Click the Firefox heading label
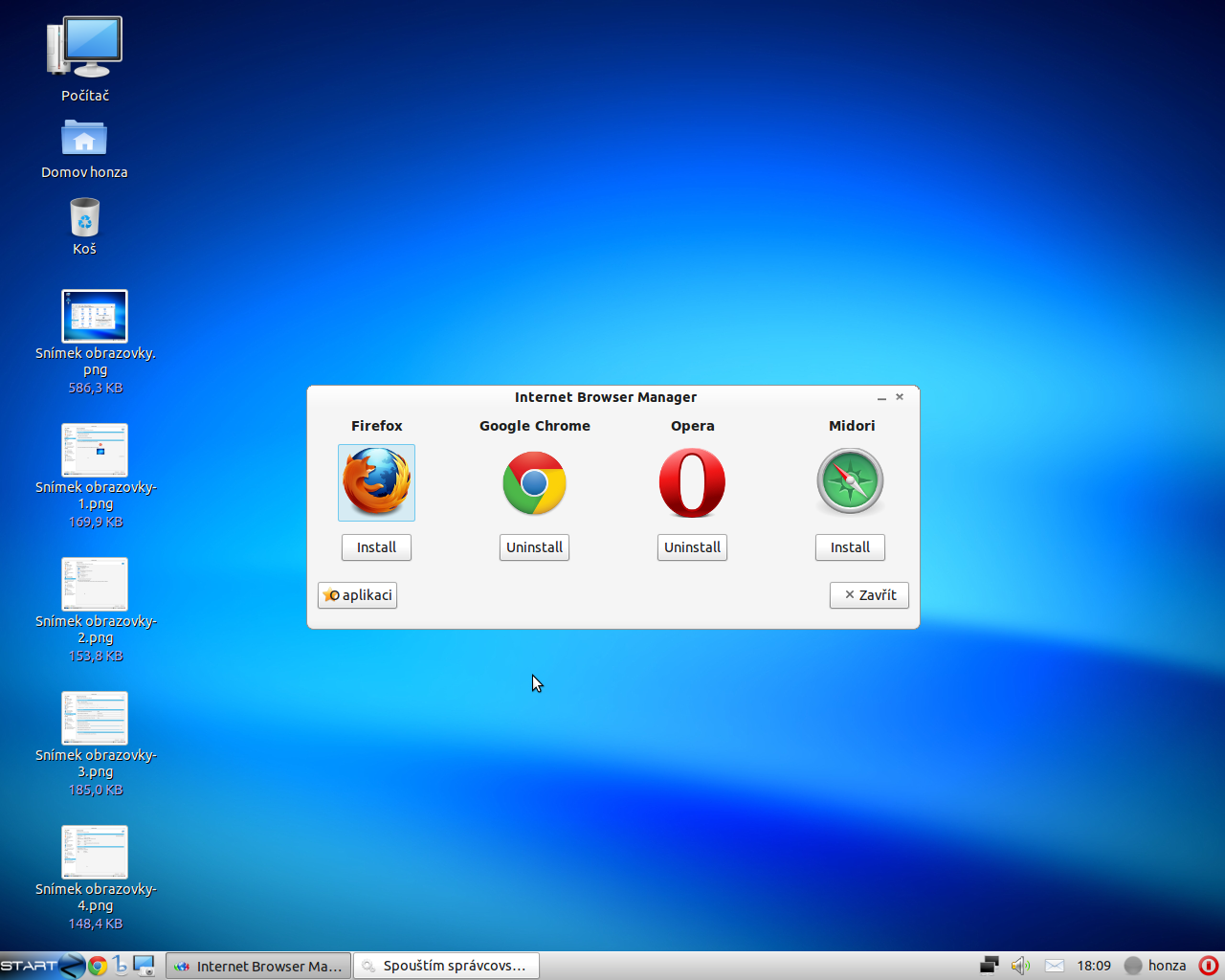 pyautogui.click(x=376, y=426)
